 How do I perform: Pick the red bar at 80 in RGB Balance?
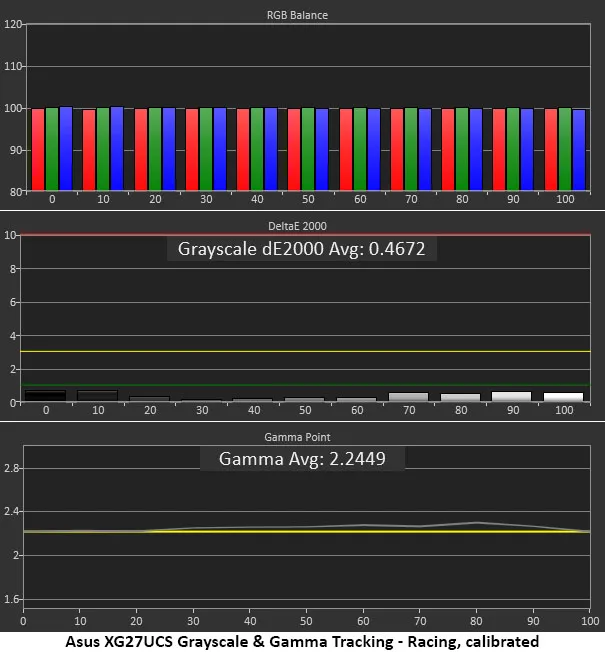(448, 150)
